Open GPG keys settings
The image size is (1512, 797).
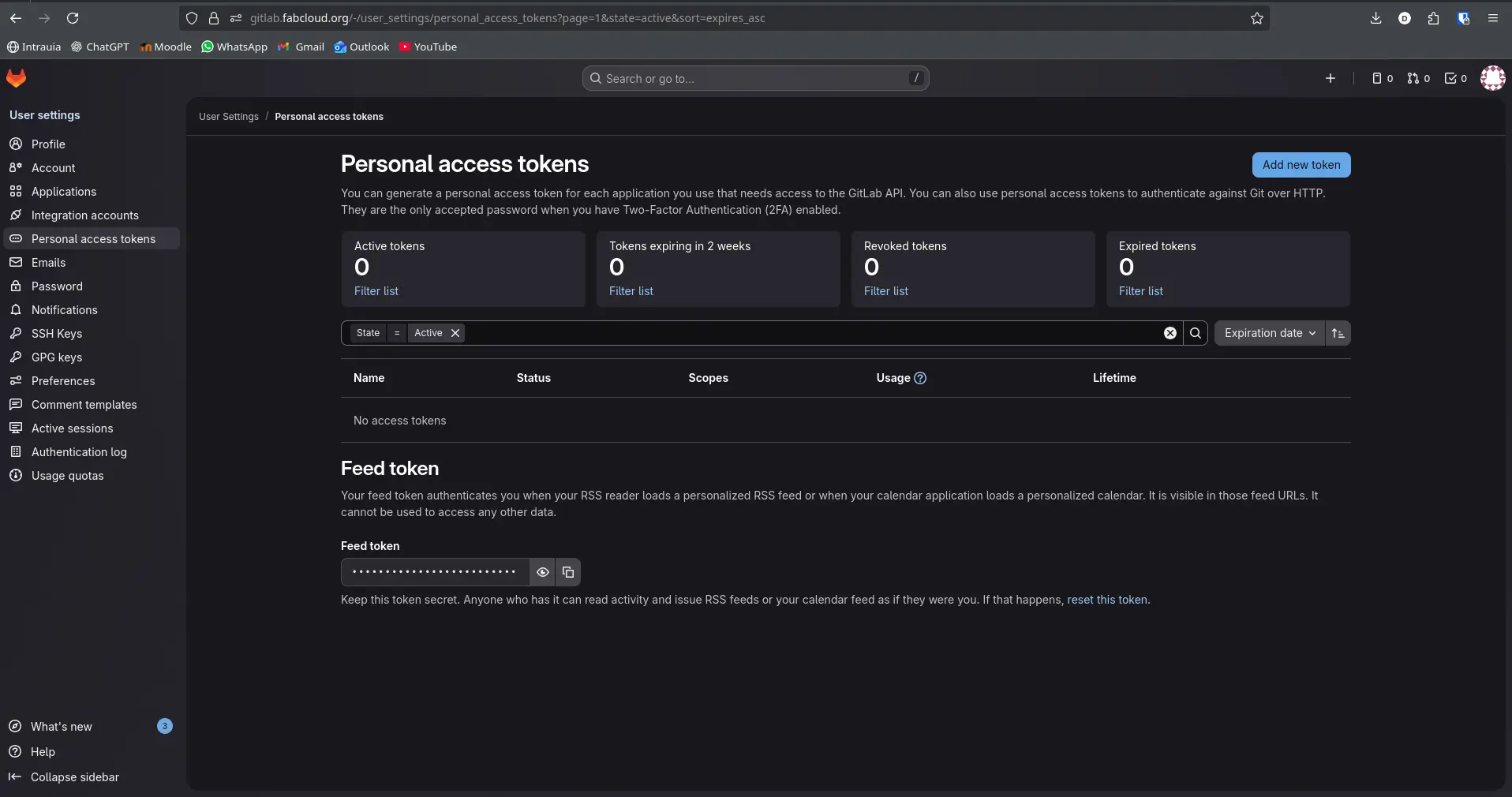coord(57,357)
